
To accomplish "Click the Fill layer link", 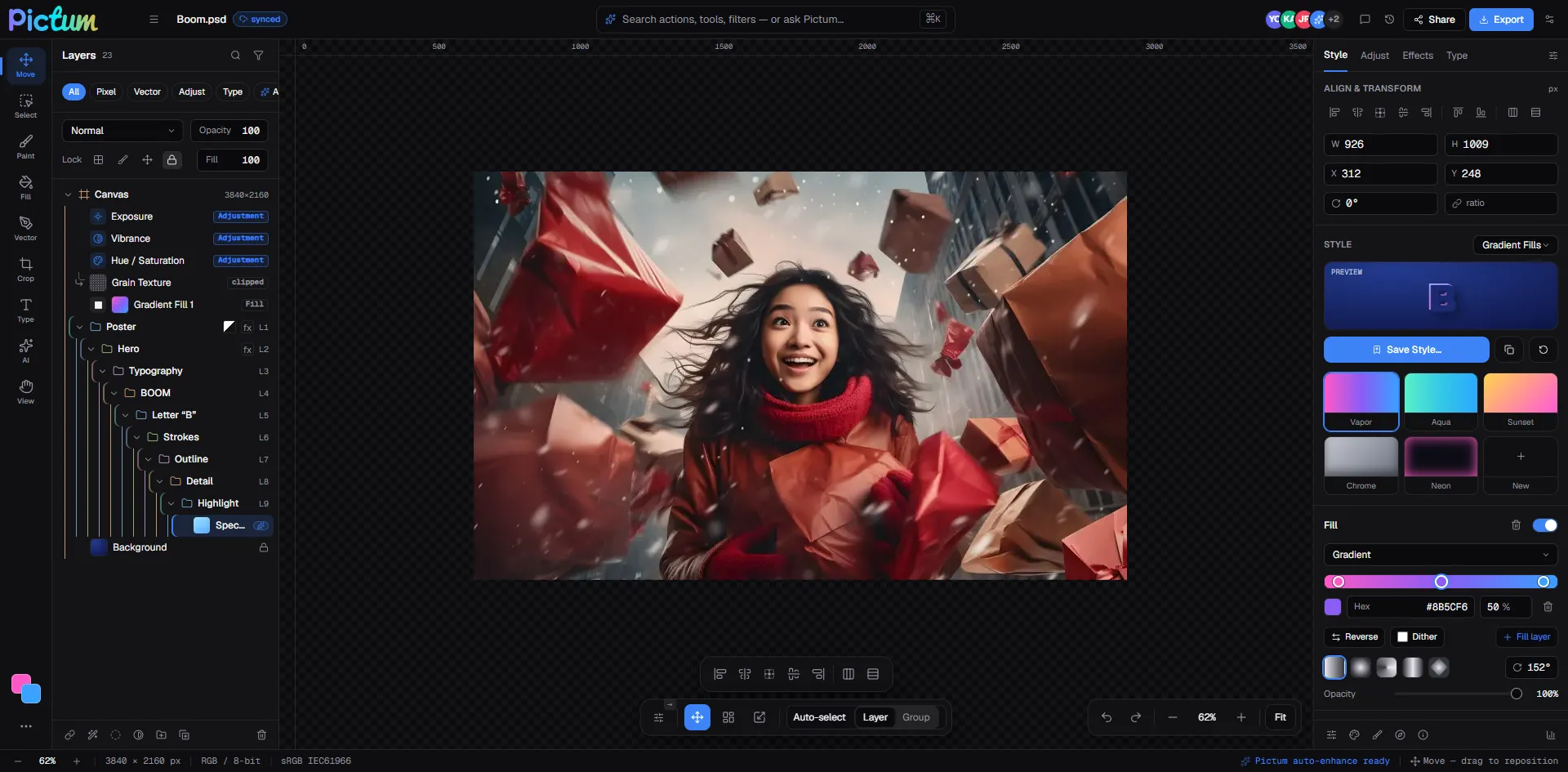I will tap(1526, 637).
